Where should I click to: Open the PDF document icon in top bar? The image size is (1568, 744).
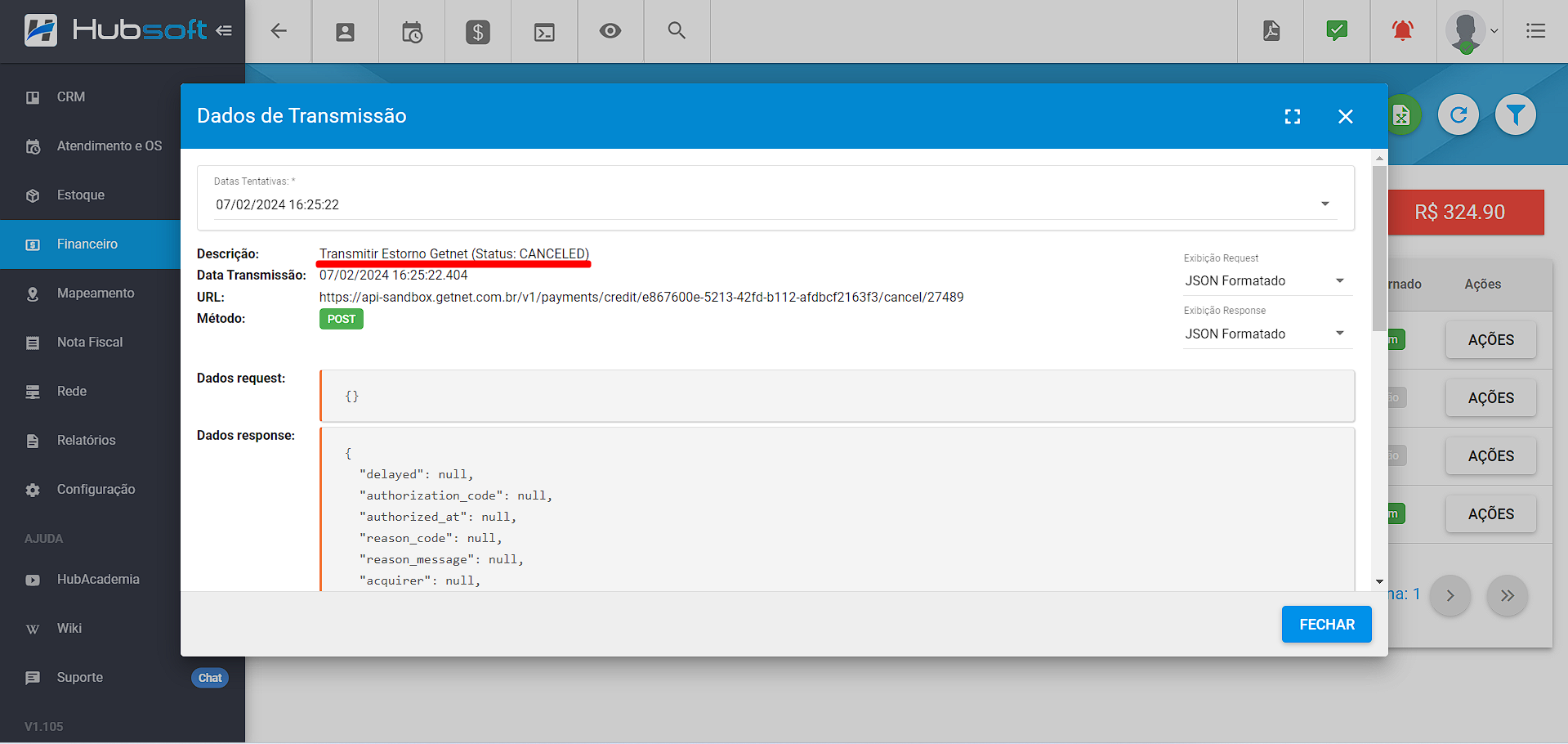click(x=1271, y=31)
